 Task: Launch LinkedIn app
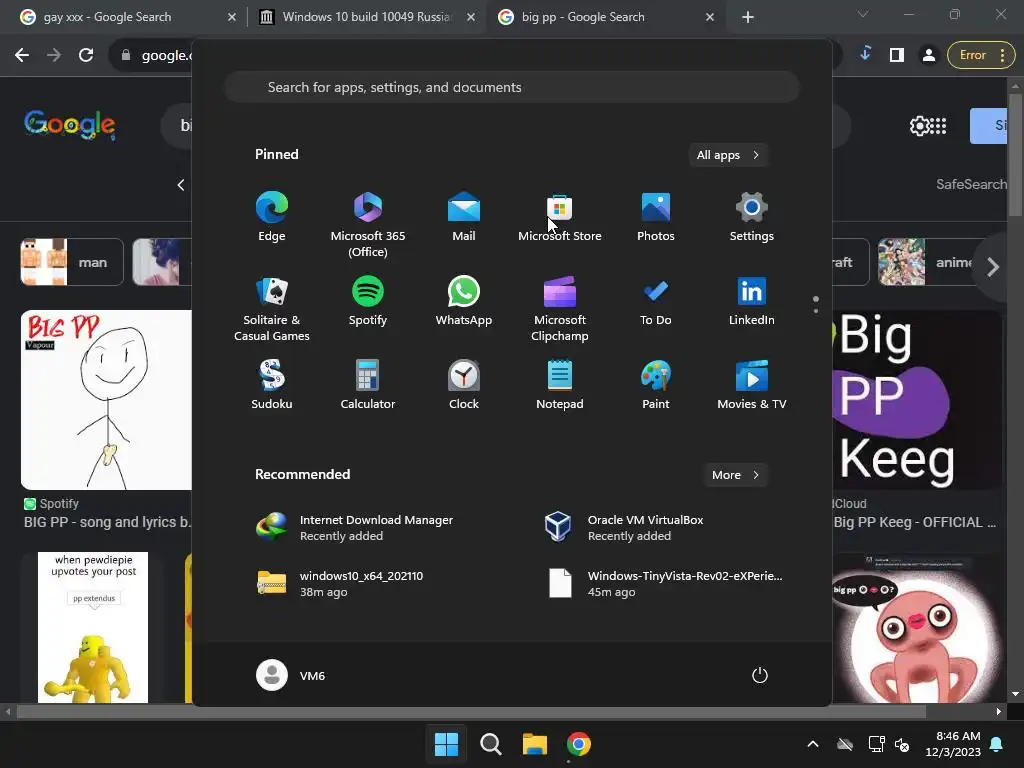[752, 301]
